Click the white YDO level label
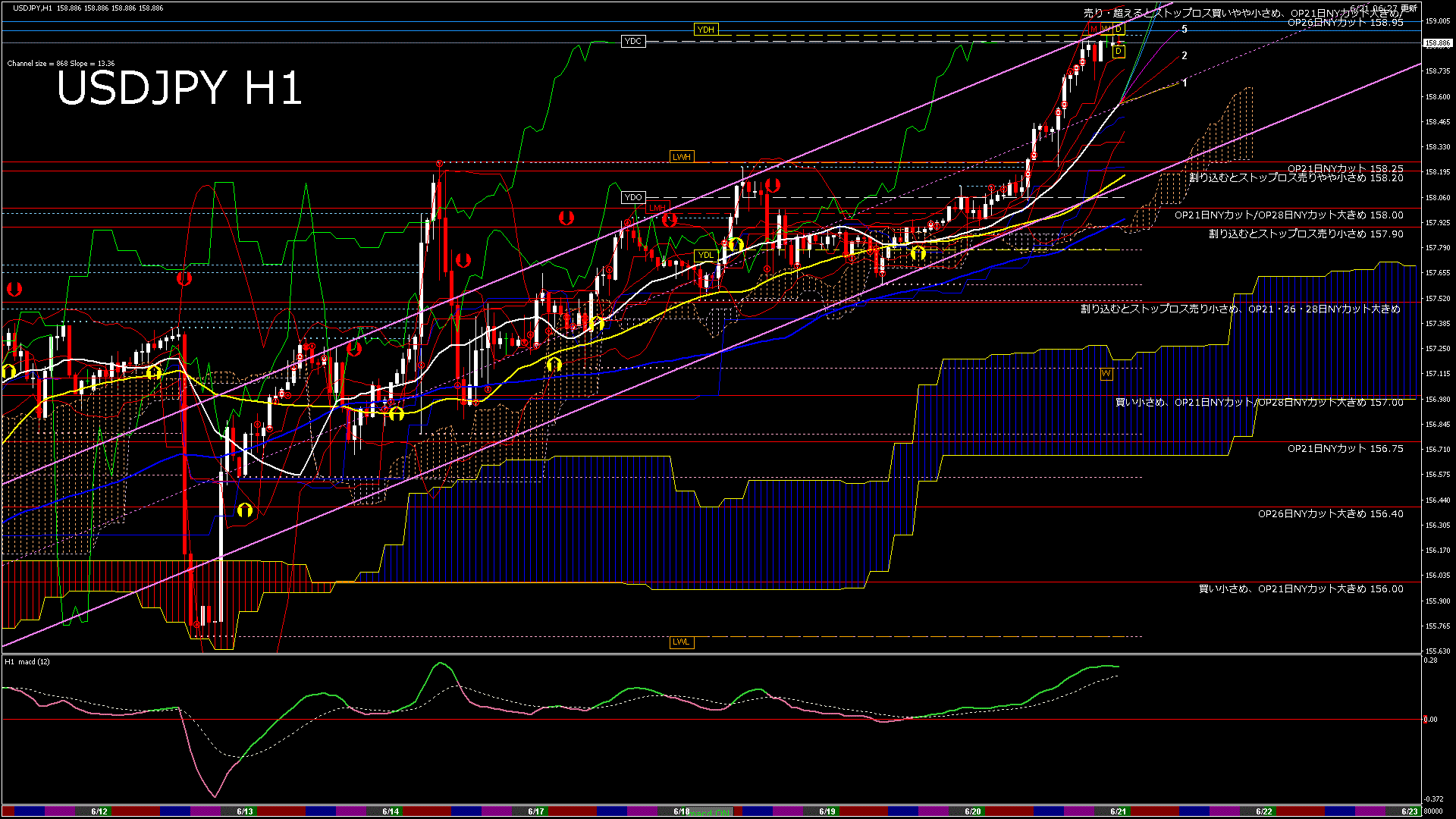The image size is (1456, 819). 632,197
